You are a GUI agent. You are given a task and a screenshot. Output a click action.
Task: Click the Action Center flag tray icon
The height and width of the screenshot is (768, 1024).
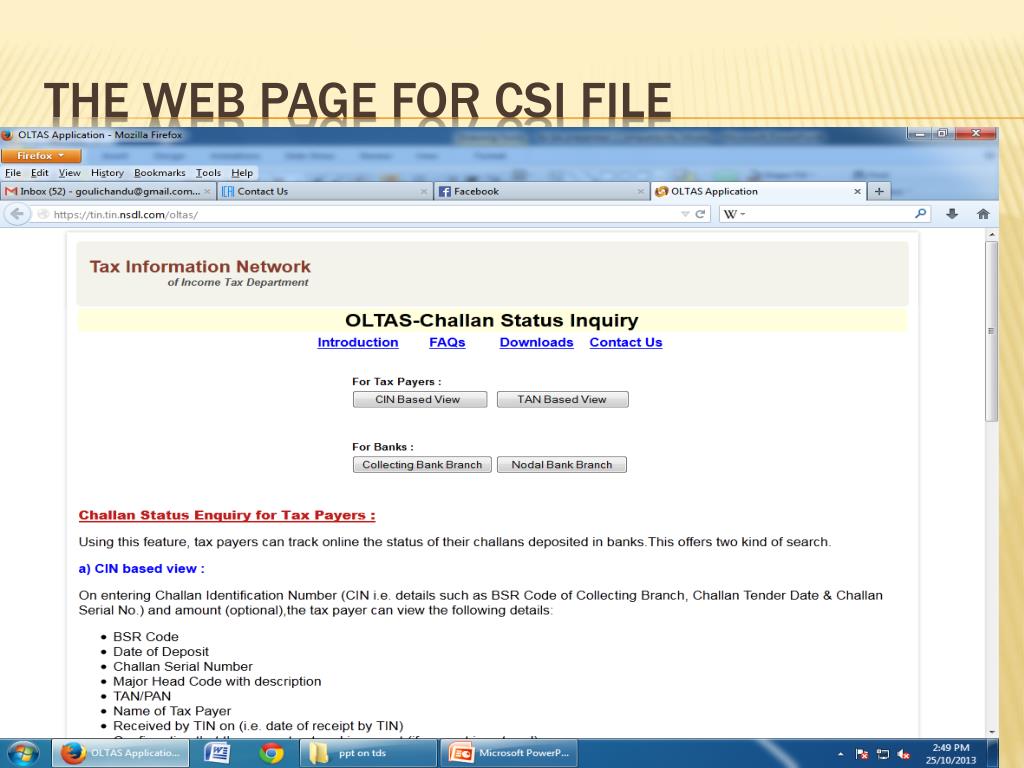(861, 754)
